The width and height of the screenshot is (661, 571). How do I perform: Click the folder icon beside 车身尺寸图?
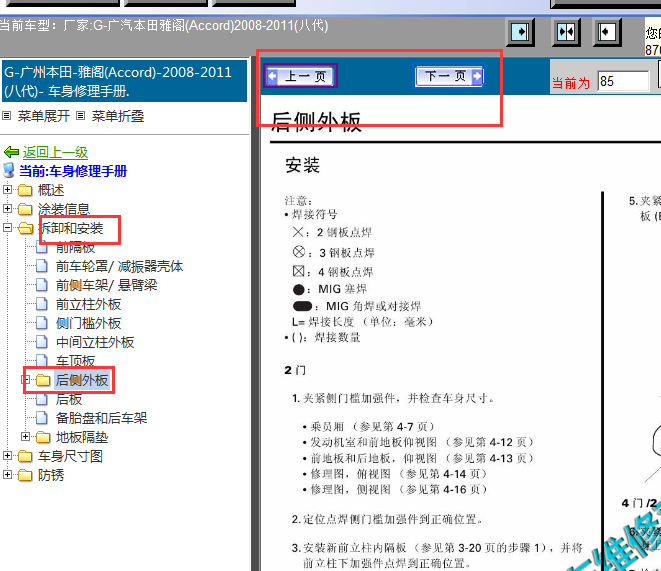(x=25, y=456)
